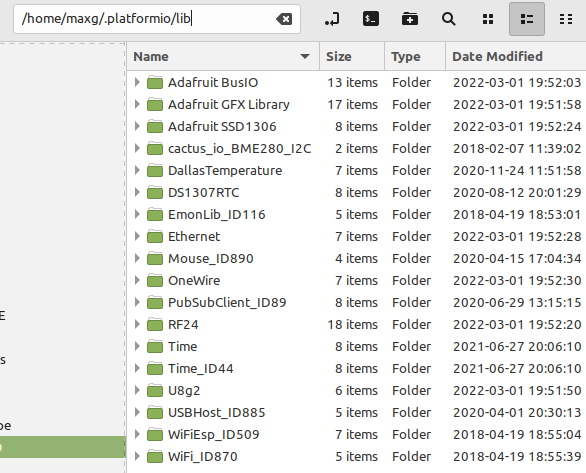Select the Adafruit SSD1306 folder icon

click(x=155, y=126)
